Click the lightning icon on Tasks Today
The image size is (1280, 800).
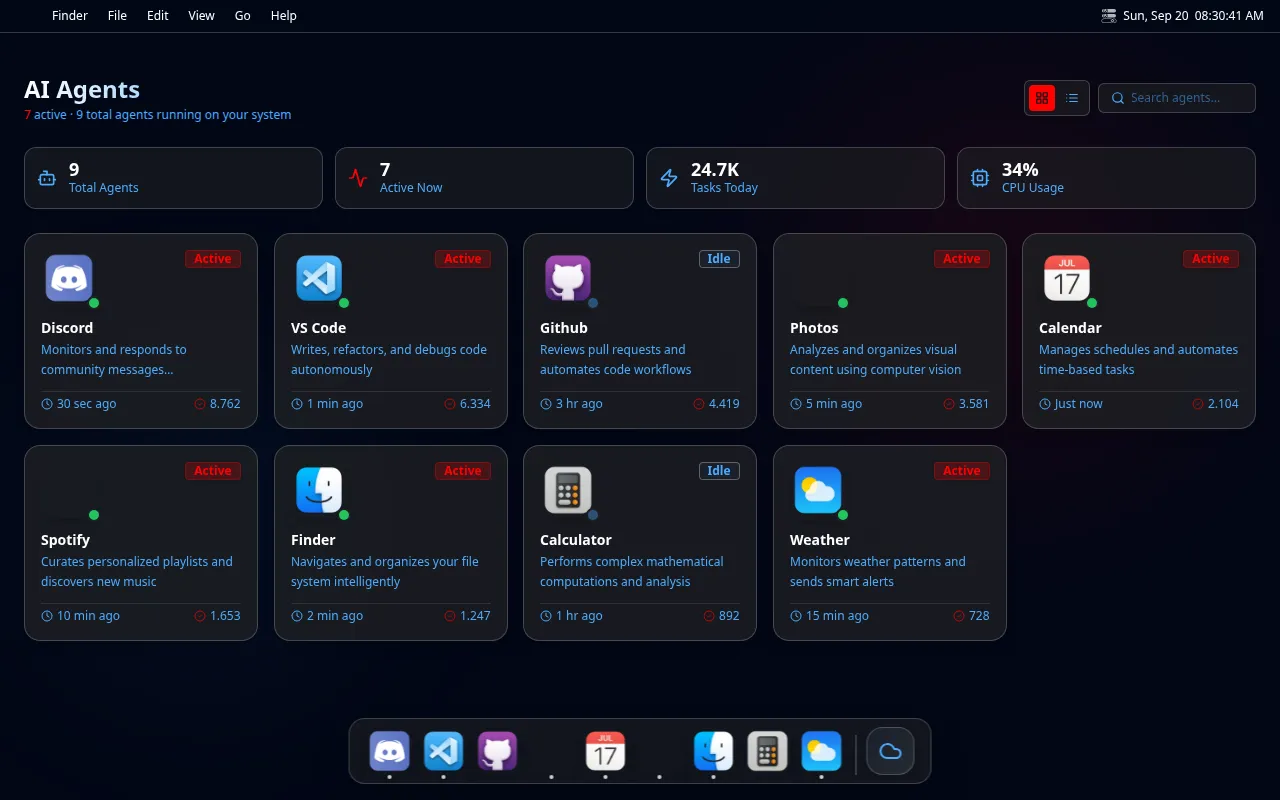[x=669, y=178]
